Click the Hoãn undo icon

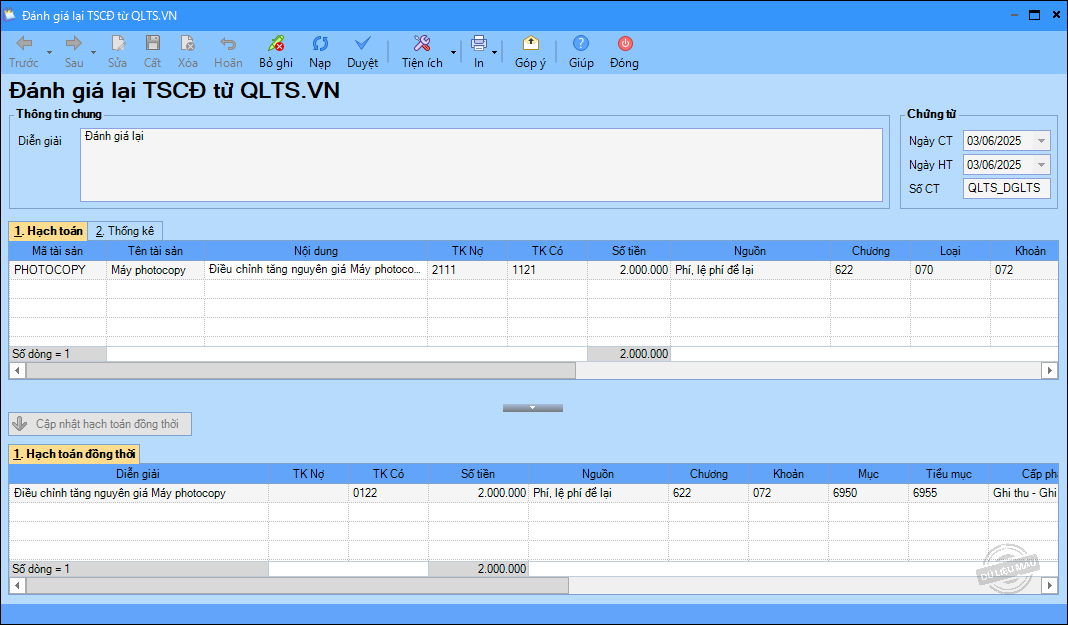click(228, 44)
